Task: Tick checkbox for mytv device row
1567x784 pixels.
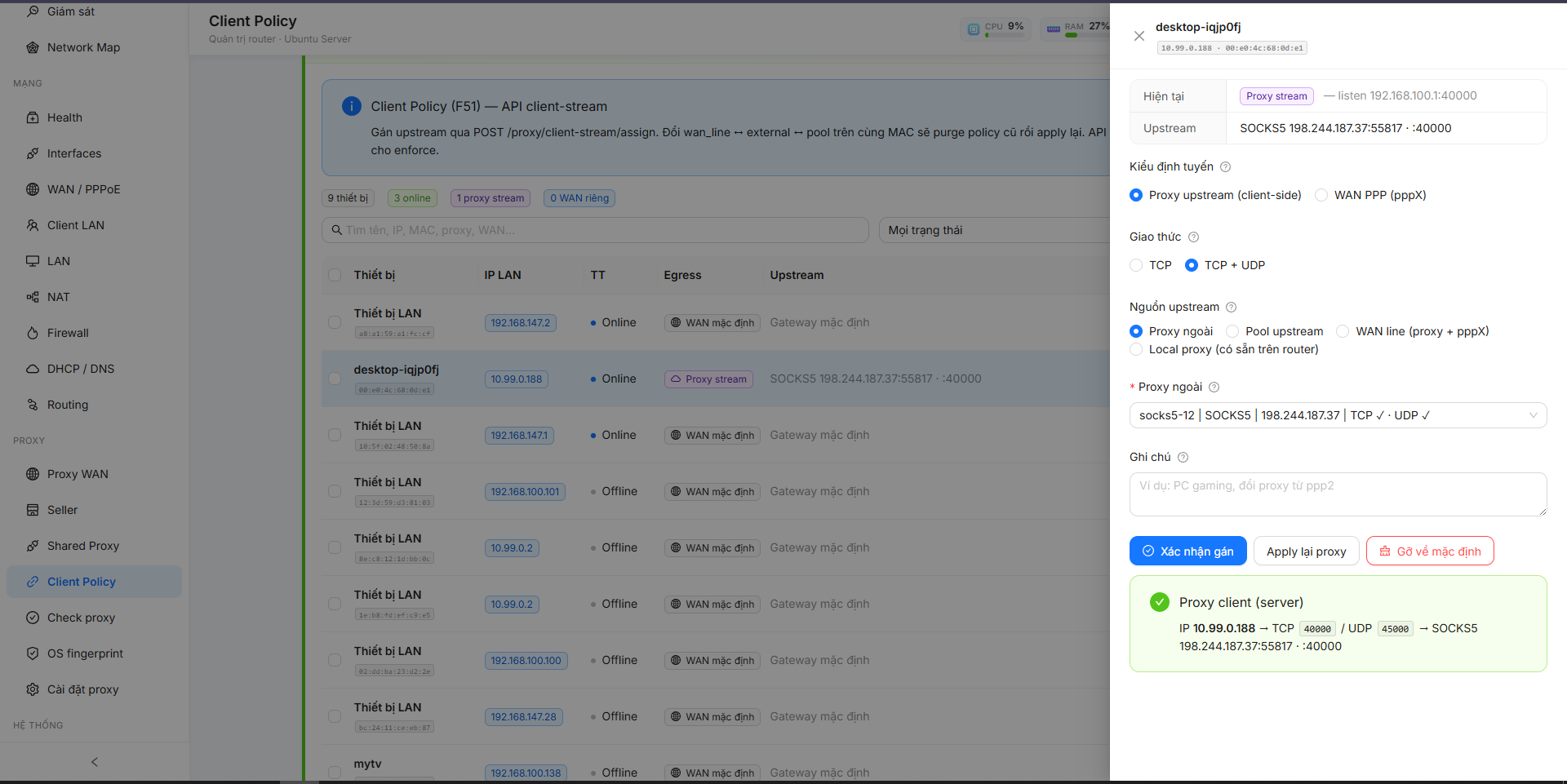Action: (335, 772)
